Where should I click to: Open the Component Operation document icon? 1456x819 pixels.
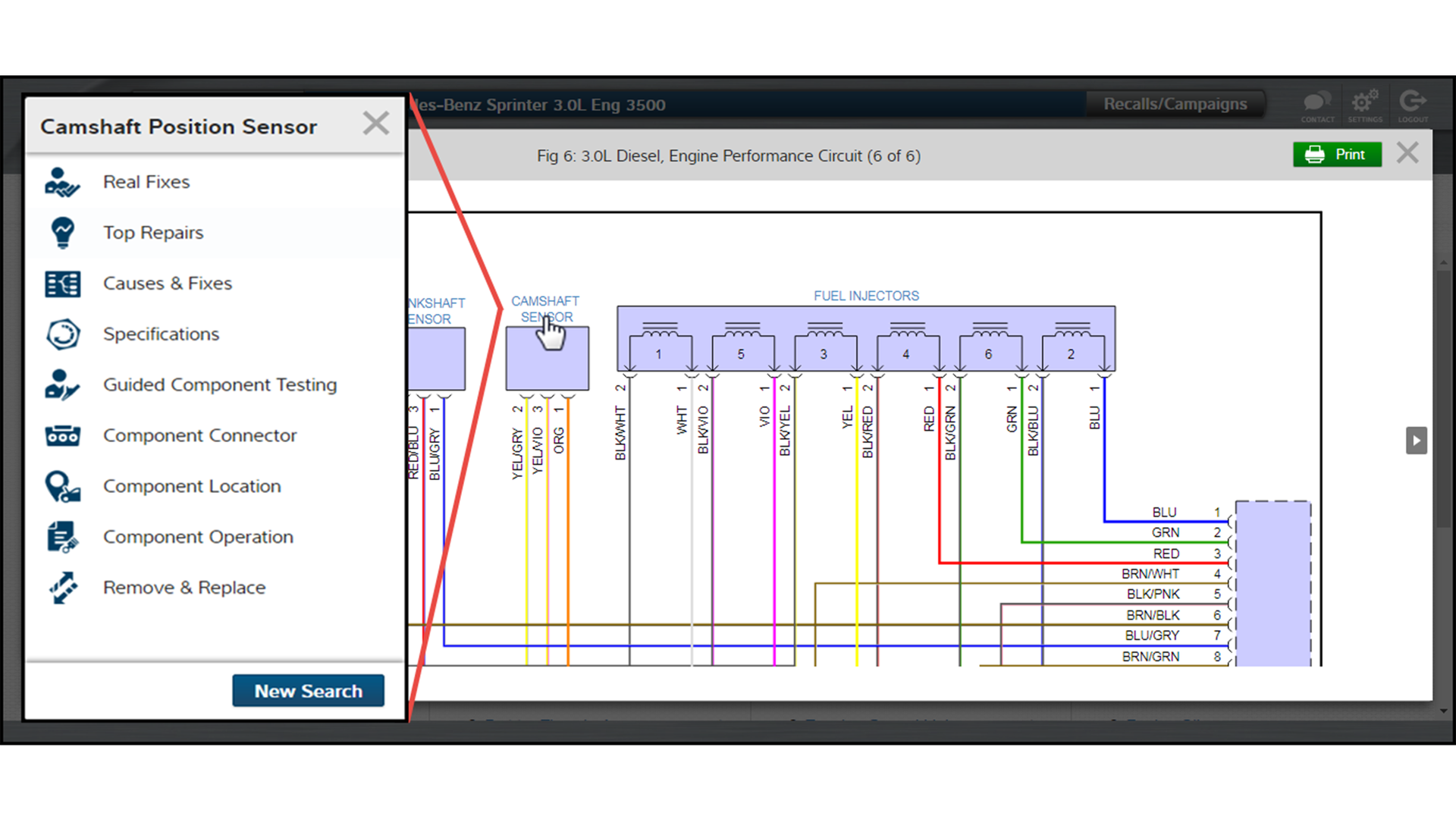[62, 537]
